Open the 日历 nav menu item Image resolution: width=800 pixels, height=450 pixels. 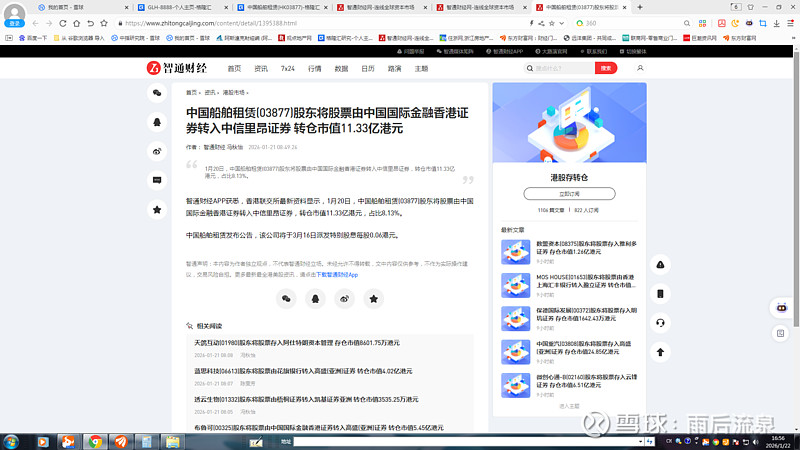[368, 68]
